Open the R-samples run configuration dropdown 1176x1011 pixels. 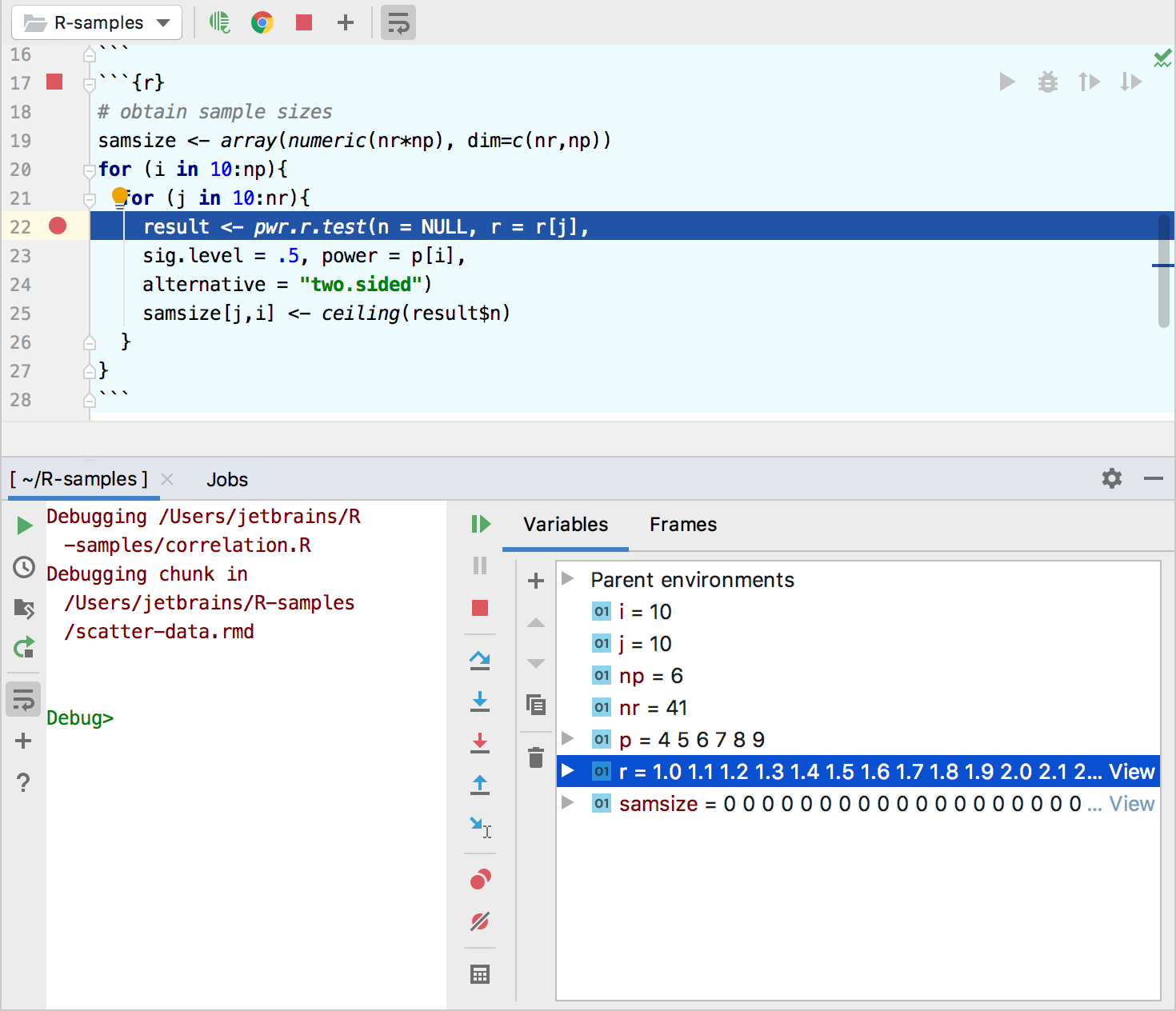tap(95, 22)
